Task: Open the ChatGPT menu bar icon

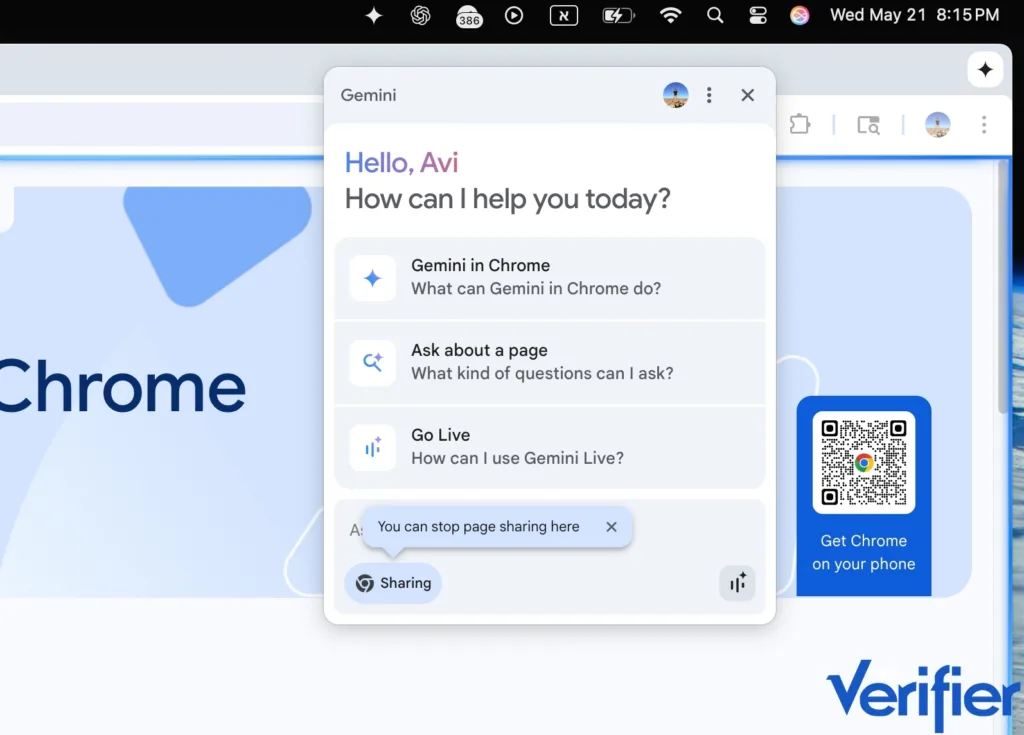Action: (421, 15)
